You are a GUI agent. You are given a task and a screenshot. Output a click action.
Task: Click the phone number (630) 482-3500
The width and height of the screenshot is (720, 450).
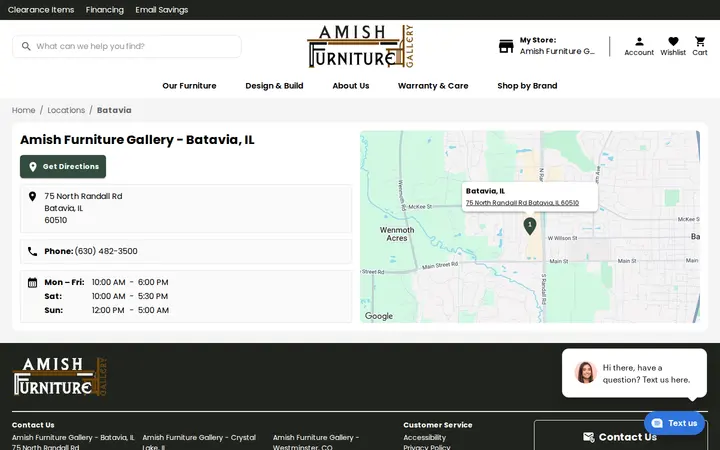[x=106, y=251]
